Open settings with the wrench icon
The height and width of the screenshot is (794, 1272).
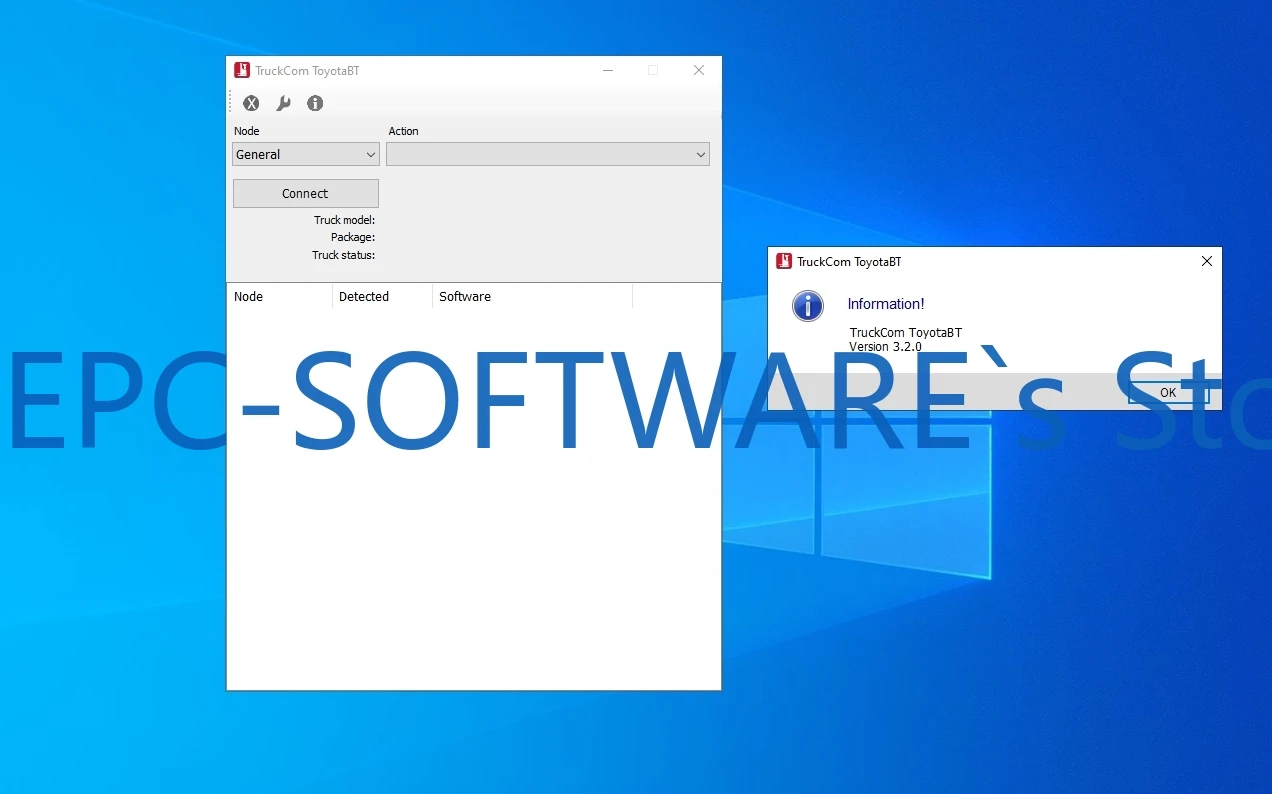[283, 103]
